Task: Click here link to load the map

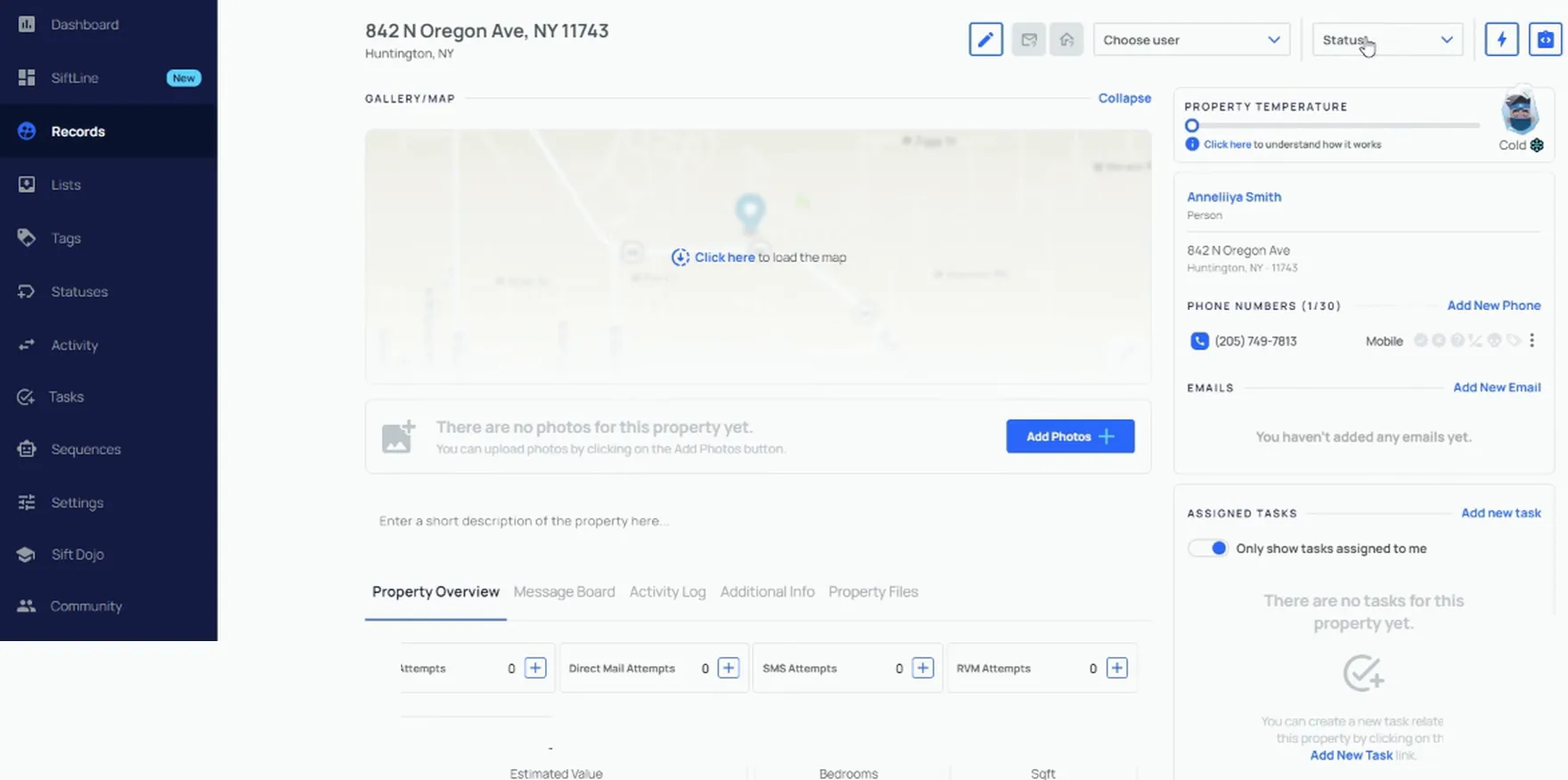Action: point(724,257)
